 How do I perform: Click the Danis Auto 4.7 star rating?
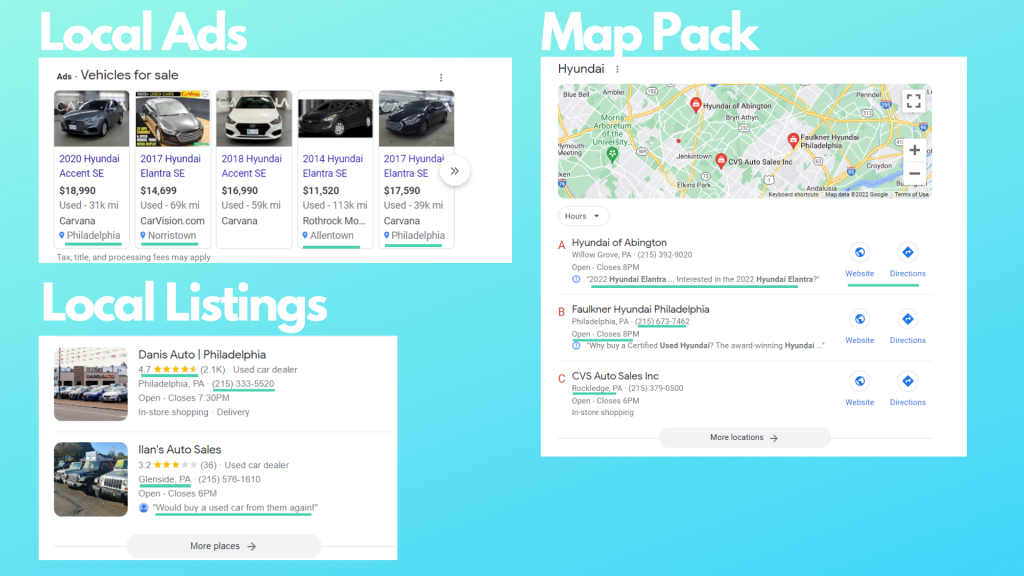[x=167, y=370]
